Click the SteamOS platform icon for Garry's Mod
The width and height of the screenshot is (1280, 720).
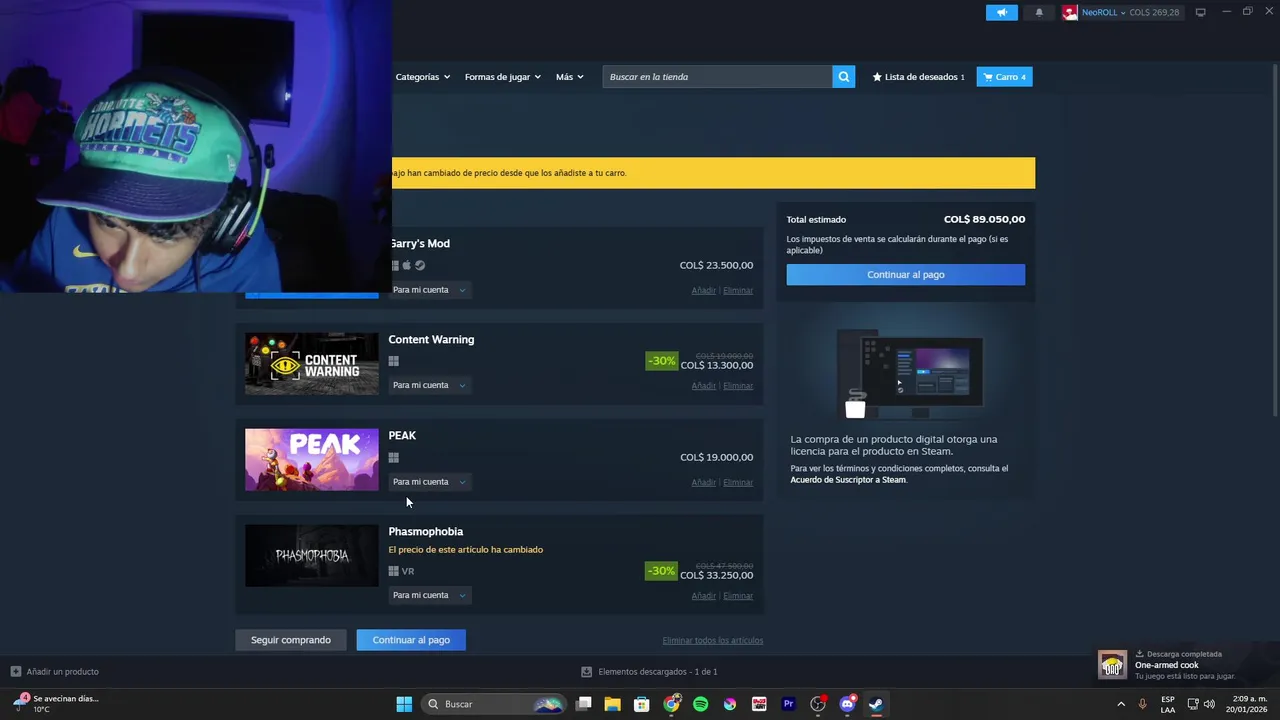420,265
